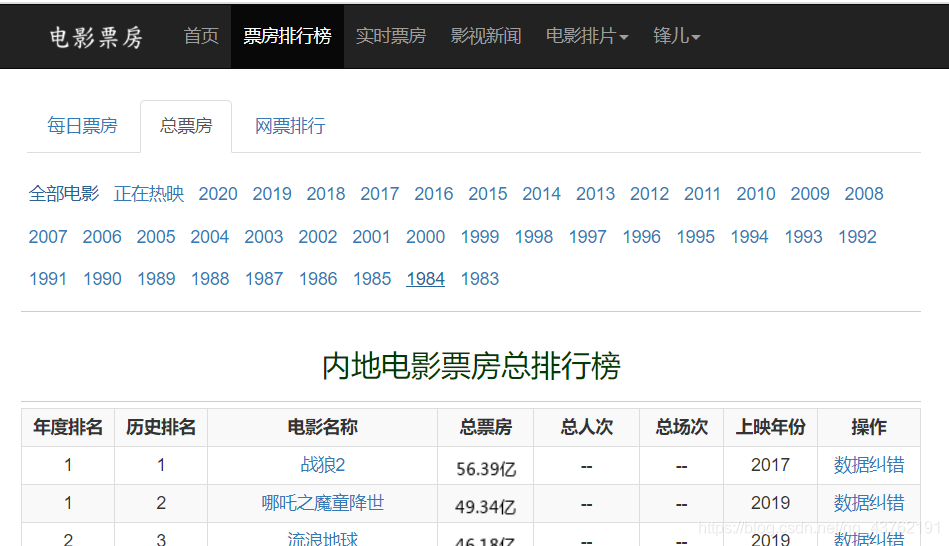This screenshot has height=546, width=949.
Task: Select year 2004 filter
Action: pos(209,237)
